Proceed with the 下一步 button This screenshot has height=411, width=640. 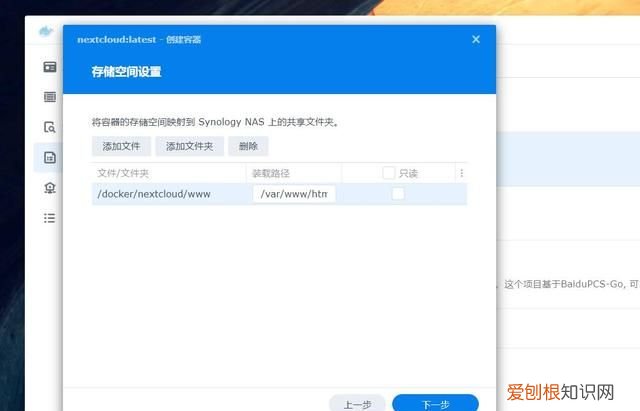point(436,403)
